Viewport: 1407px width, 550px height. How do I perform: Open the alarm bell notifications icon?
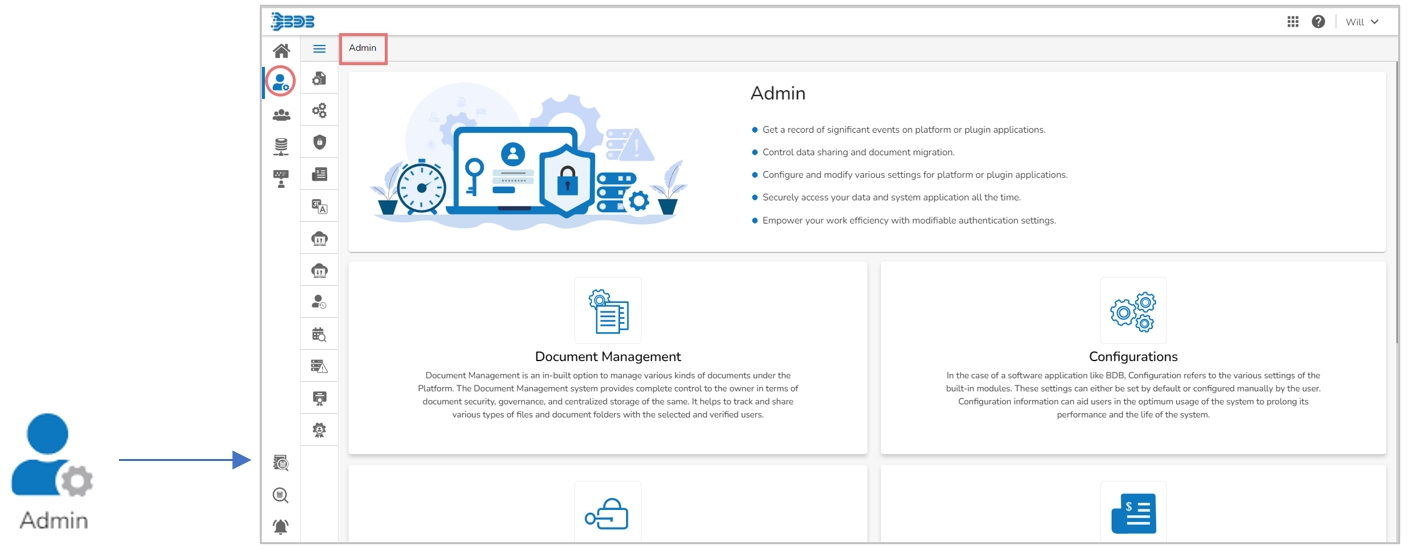[281, 527]
